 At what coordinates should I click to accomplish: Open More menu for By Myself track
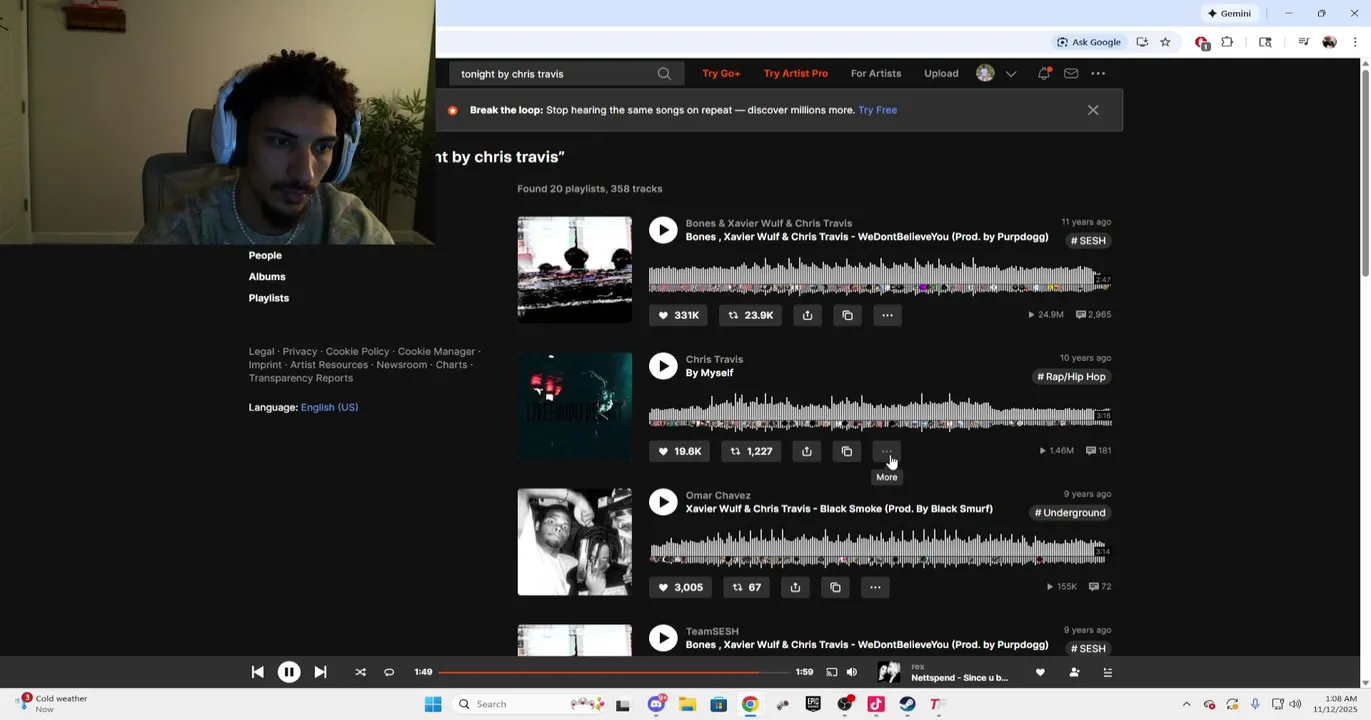pos(887,451)
